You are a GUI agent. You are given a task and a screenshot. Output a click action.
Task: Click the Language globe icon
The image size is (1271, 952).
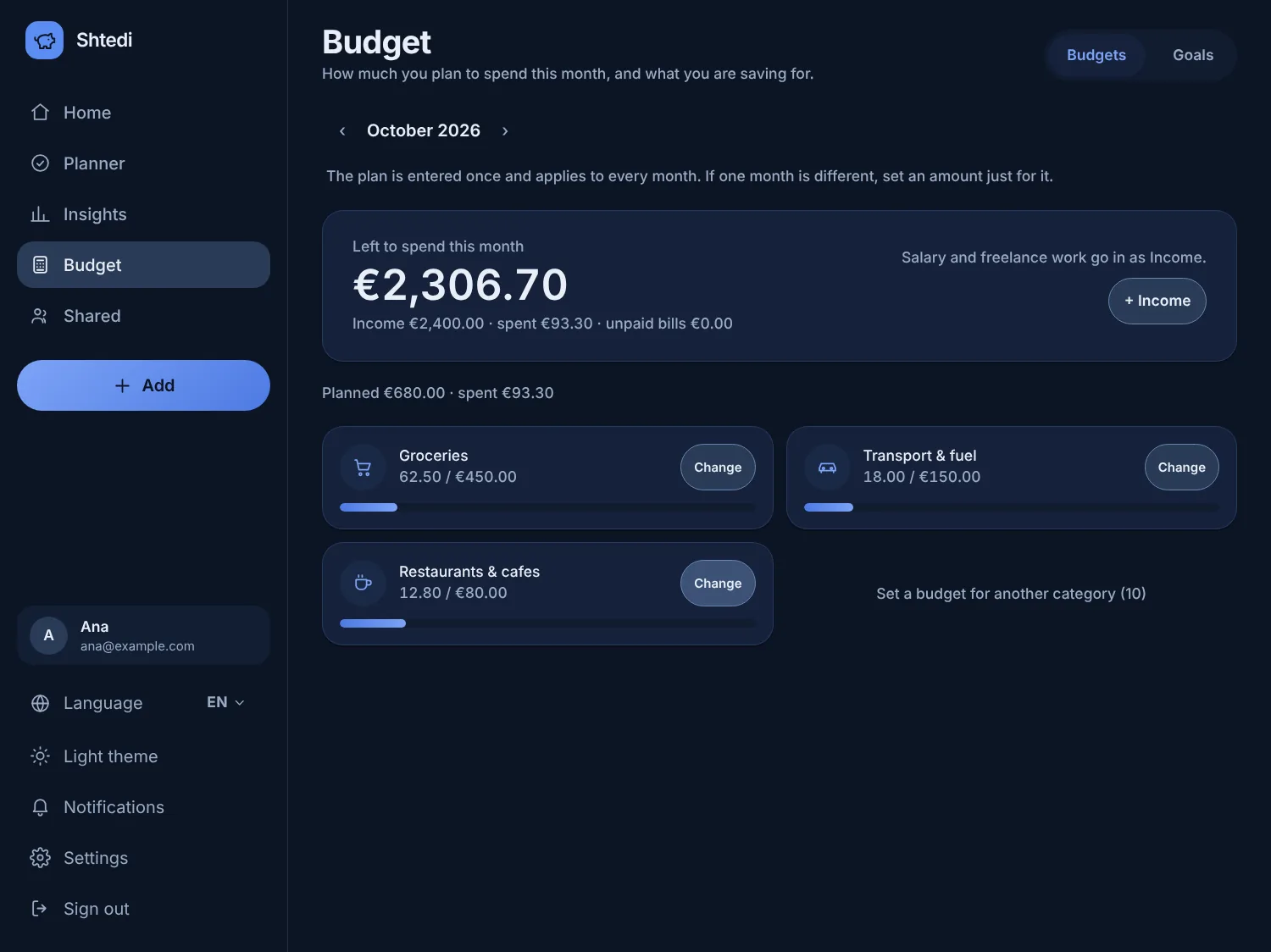(40, 703)
